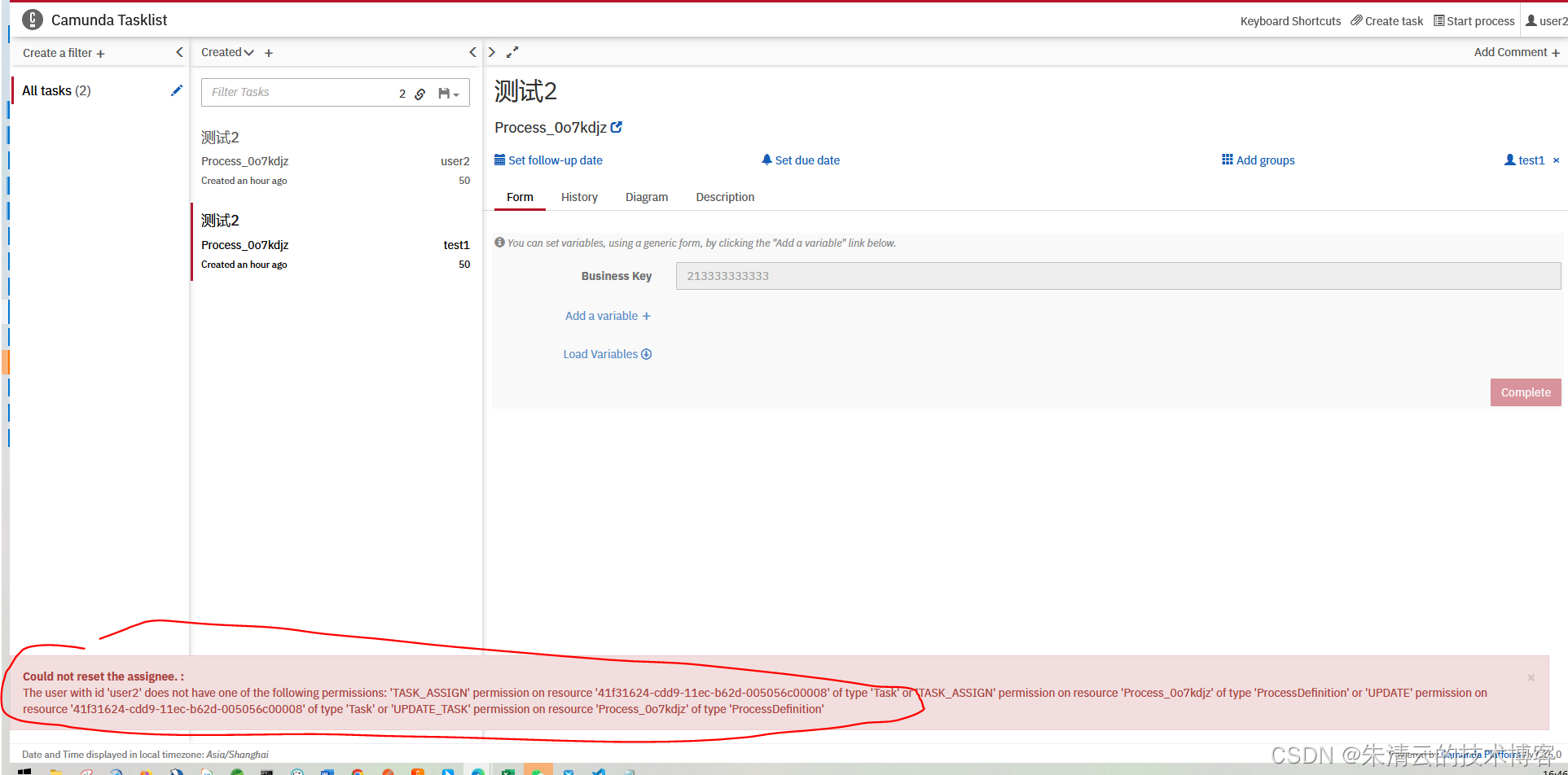The width and height of the screenshot is (1568, 775).
Task: Open Process_0o7kdjz external link icon
Action: pyautogui.click(x=617, y=127)
